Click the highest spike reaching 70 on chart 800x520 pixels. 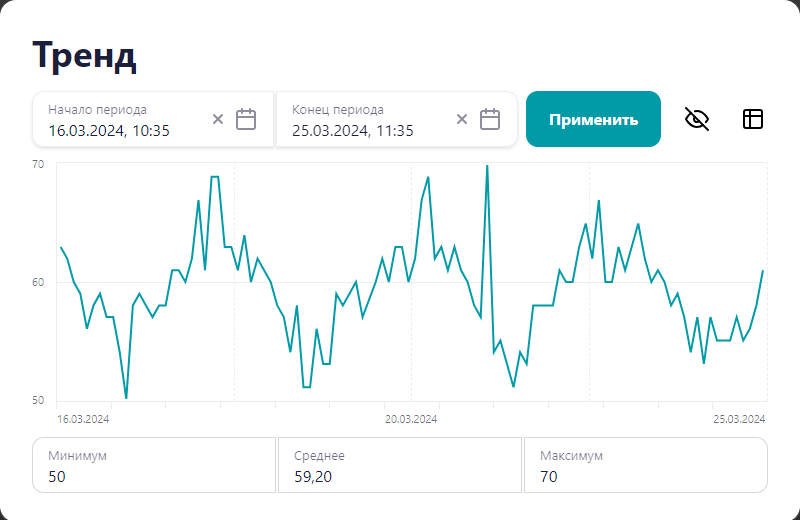tap(487, 165)
